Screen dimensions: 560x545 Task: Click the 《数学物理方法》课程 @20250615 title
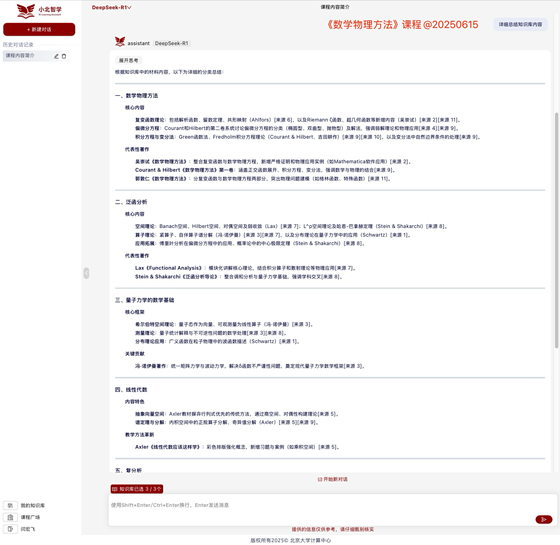(402, 25)
